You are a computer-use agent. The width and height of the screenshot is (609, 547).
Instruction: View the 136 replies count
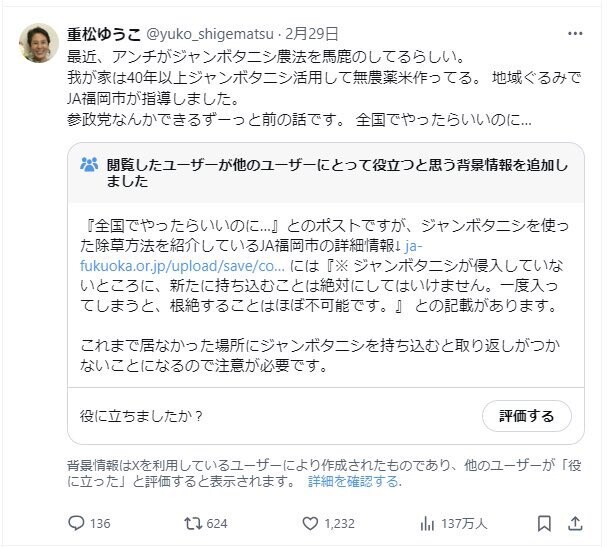(100, 523)
